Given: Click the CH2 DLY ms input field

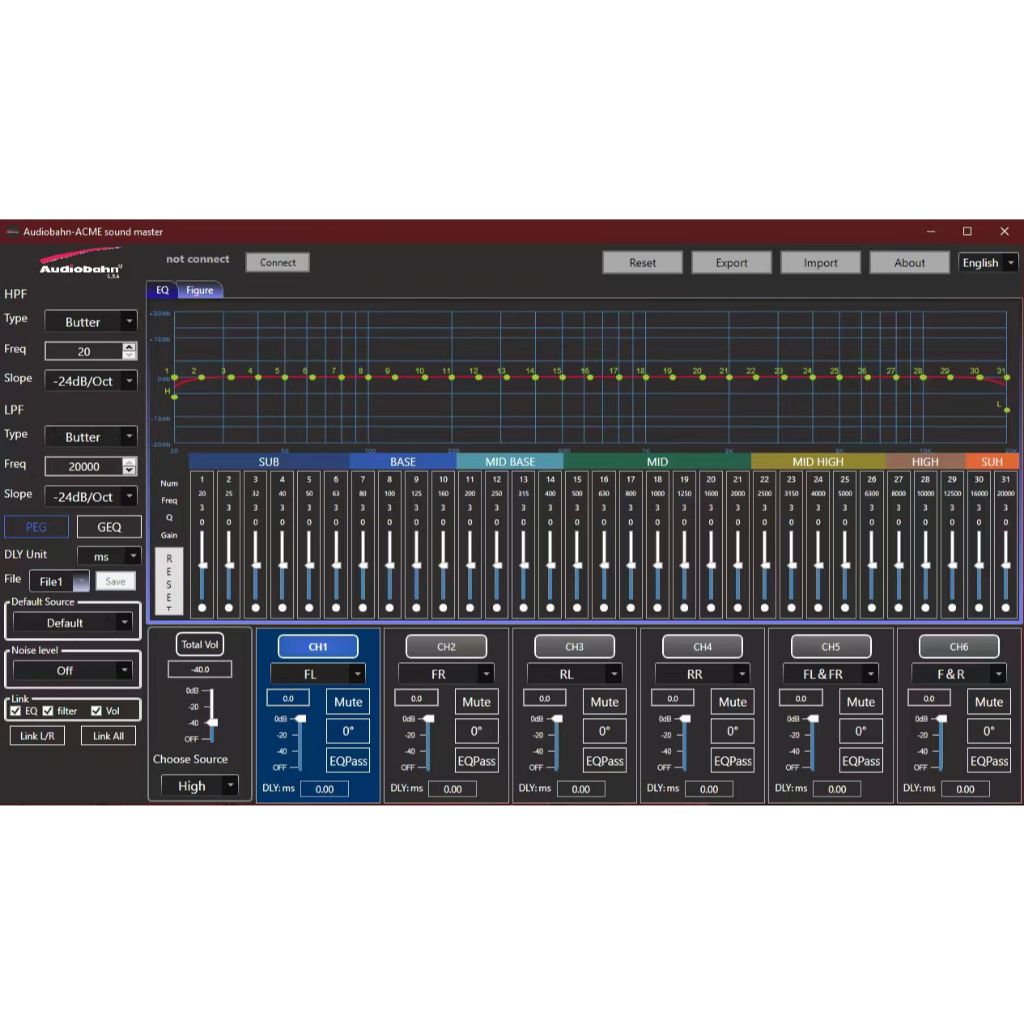Looking at the screenshot, I should [x=453, y=789].
